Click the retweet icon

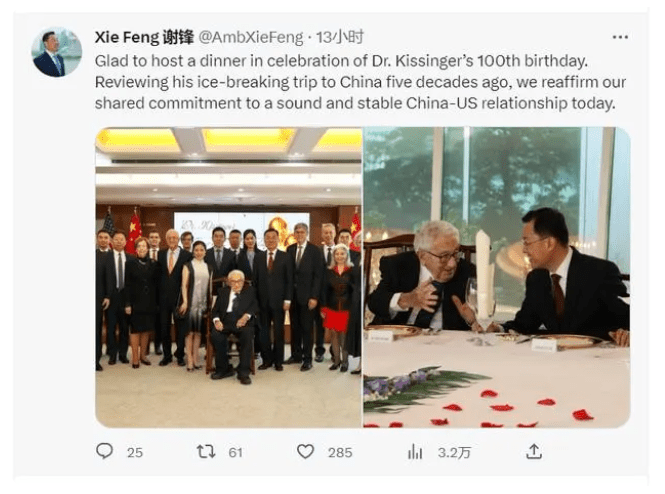point(206,452)
